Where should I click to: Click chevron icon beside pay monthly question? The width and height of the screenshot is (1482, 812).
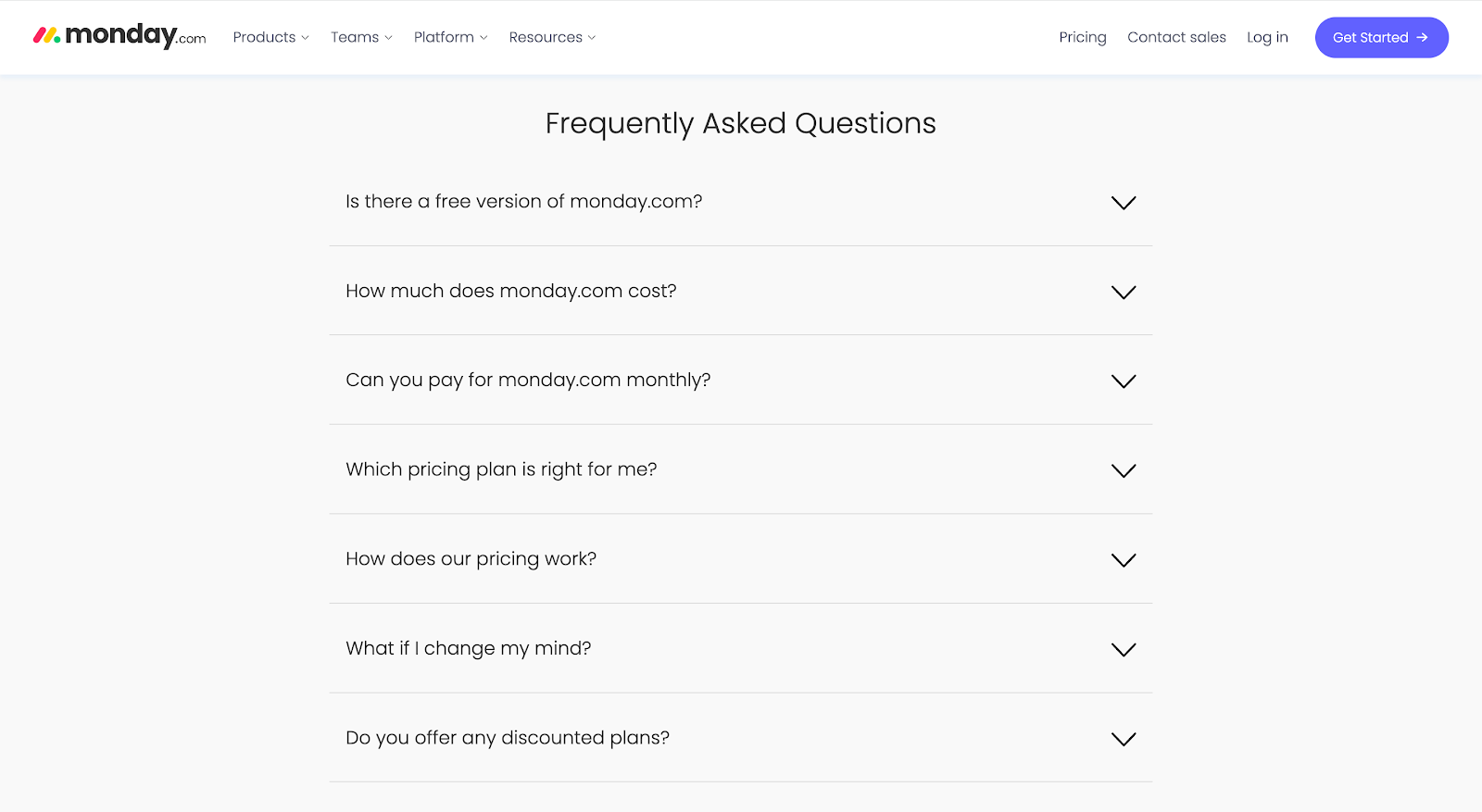point(1123,381)
